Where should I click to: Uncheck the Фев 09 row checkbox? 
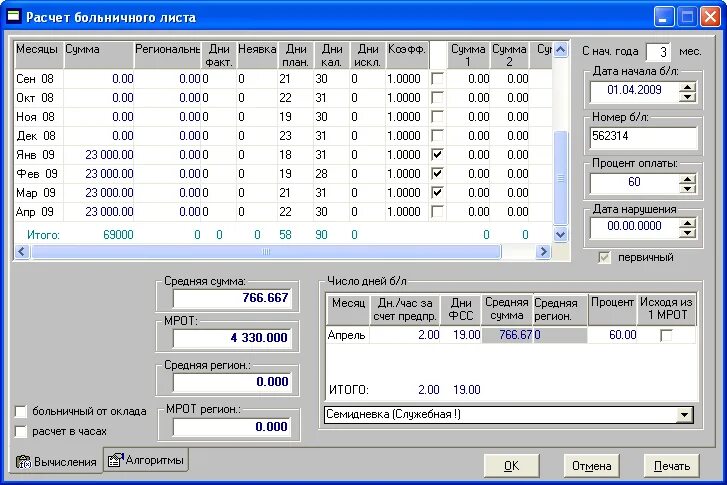pos(437,174)
